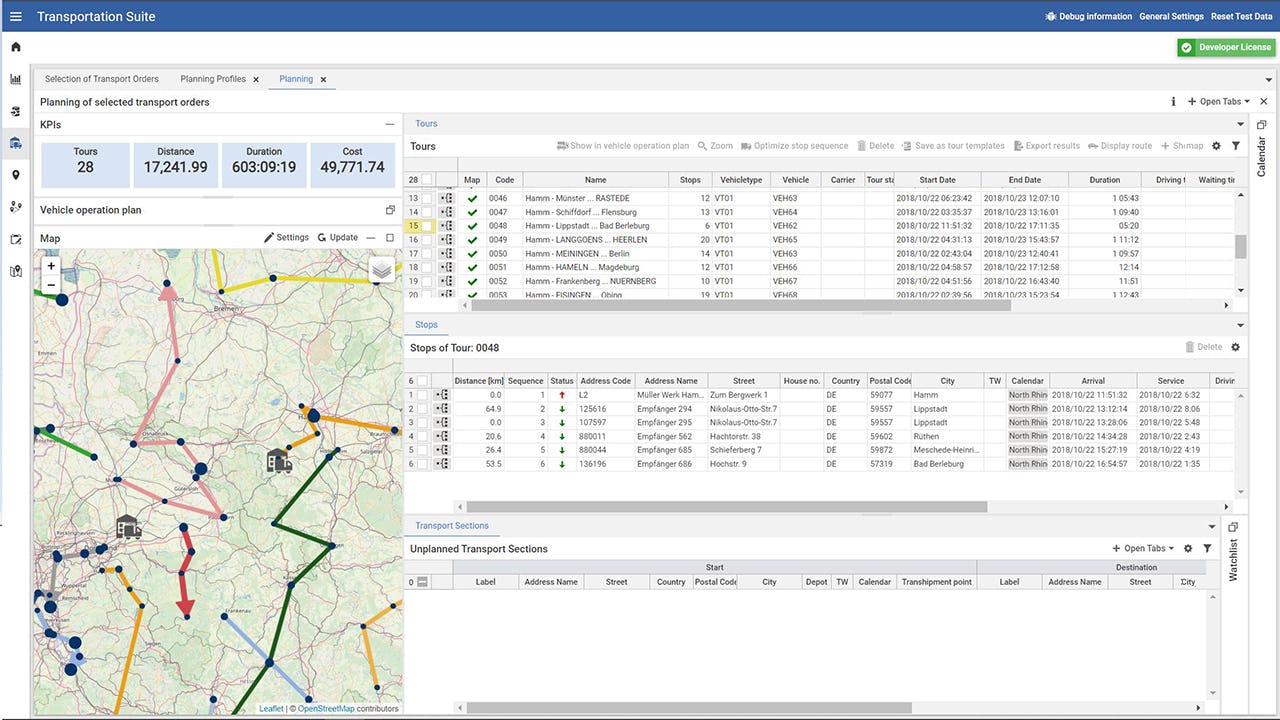
Task: Click the green checkmark for tour 0048
Action: (x=472, y=226)
